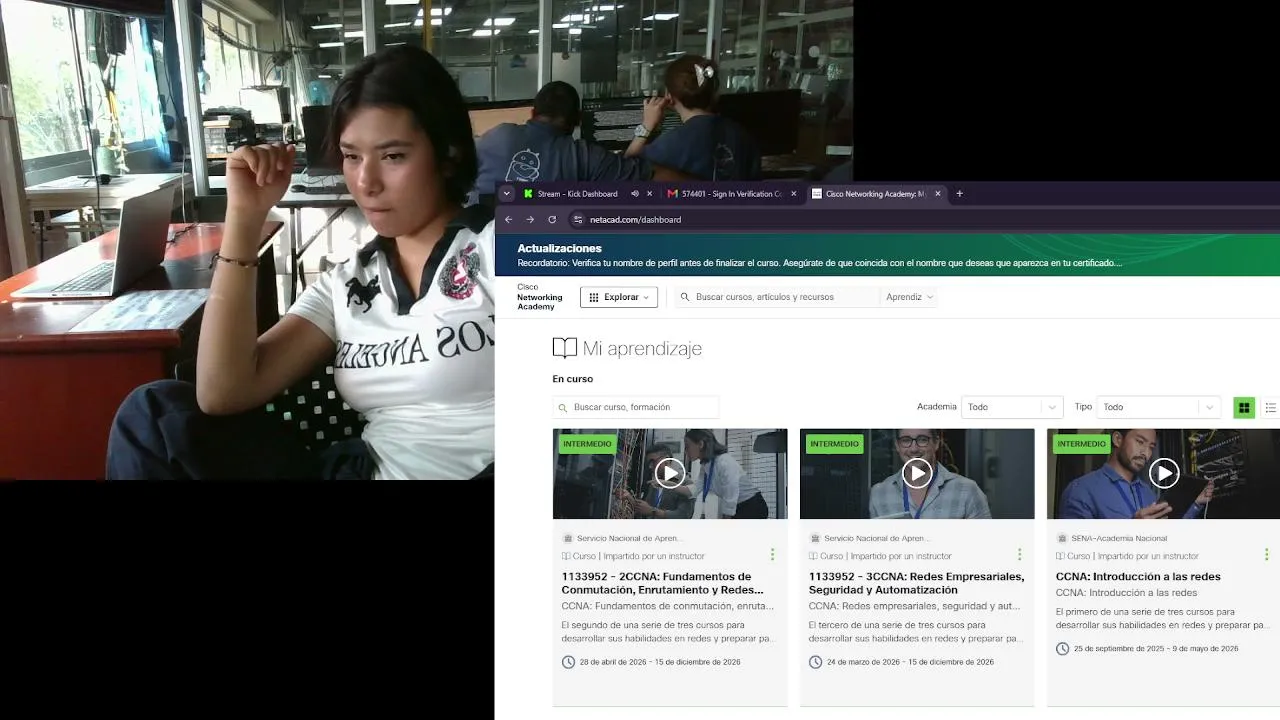Open a new browser tab
Viewport: 1280px width, 720px height.
pyautogui.click(x=959, y=194)
